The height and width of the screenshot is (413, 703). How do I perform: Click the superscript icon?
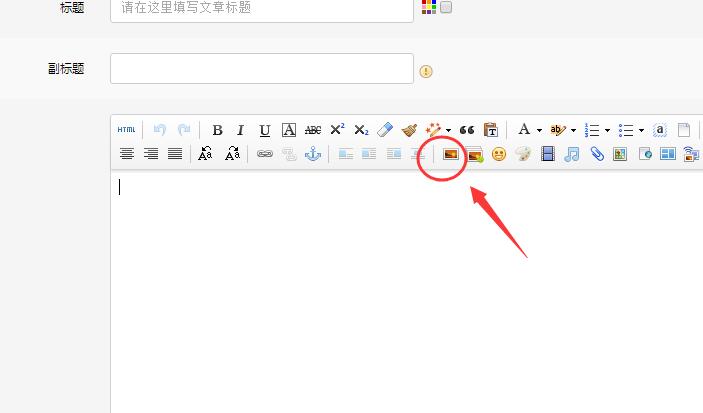[337, 130]
